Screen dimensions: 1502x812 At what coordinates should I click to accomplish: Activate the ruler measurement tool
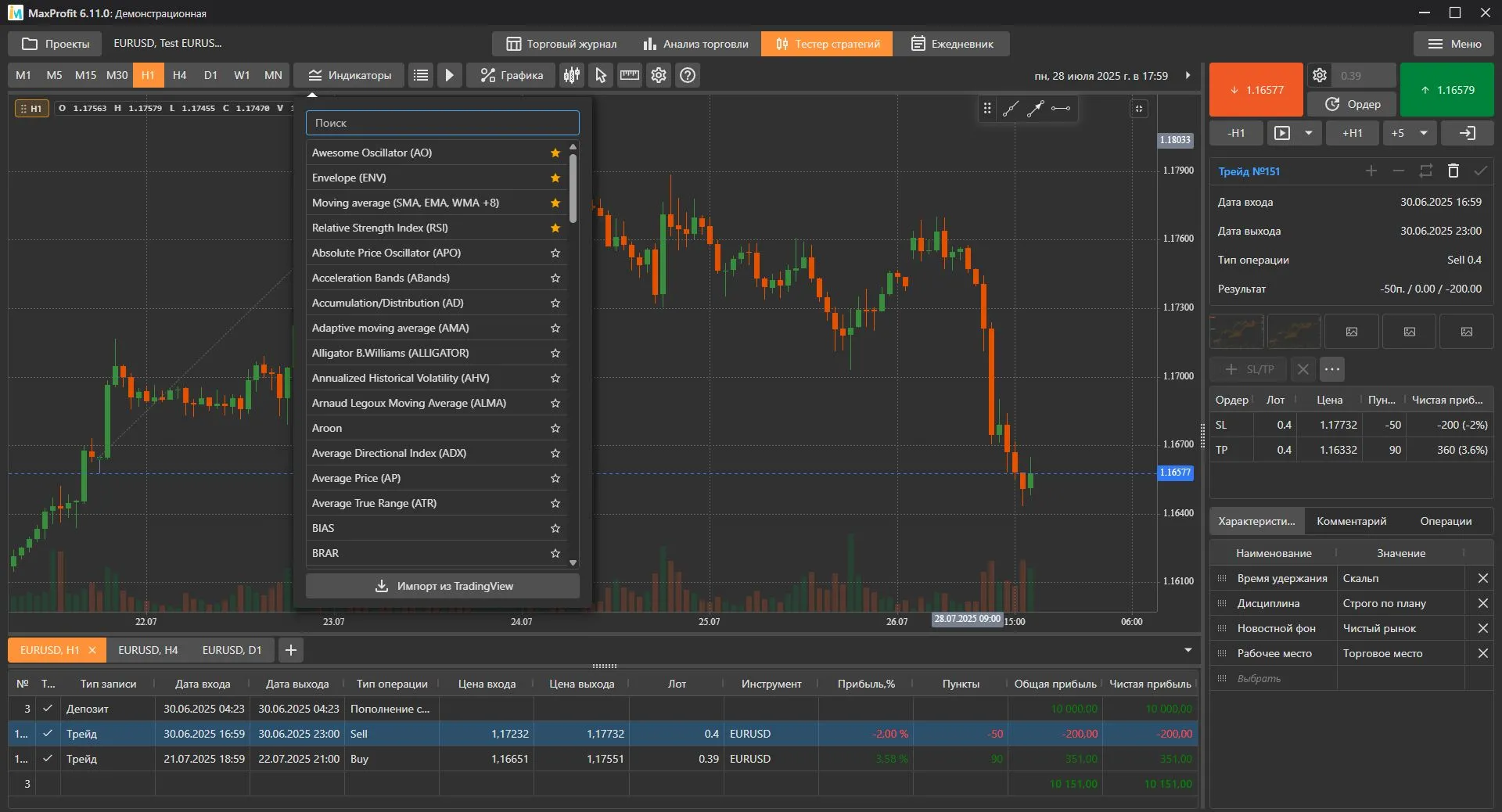click(630, 75)
